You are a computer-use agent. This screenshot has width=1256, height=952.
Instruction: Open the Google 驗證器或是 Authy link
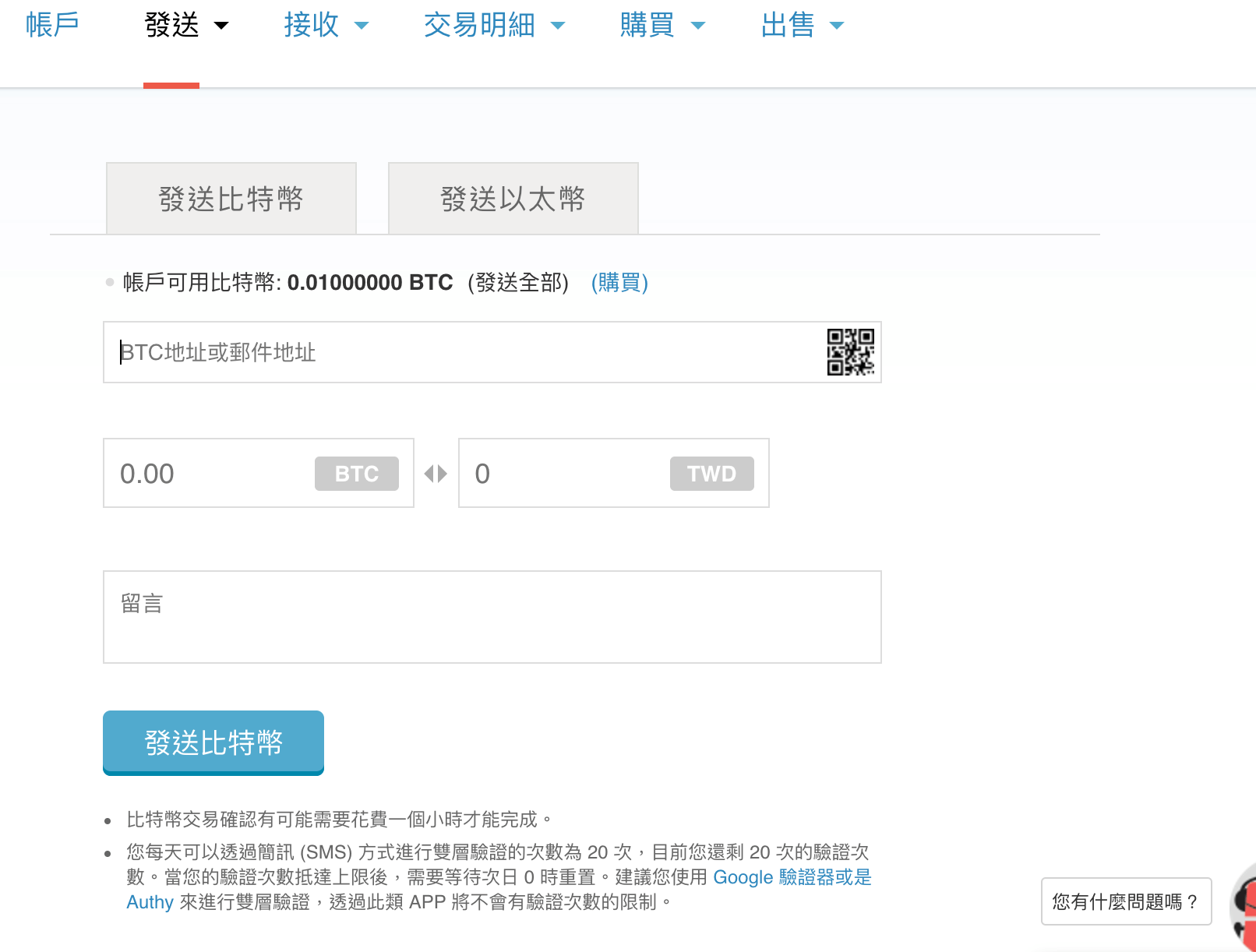click(x=792, y=877)
